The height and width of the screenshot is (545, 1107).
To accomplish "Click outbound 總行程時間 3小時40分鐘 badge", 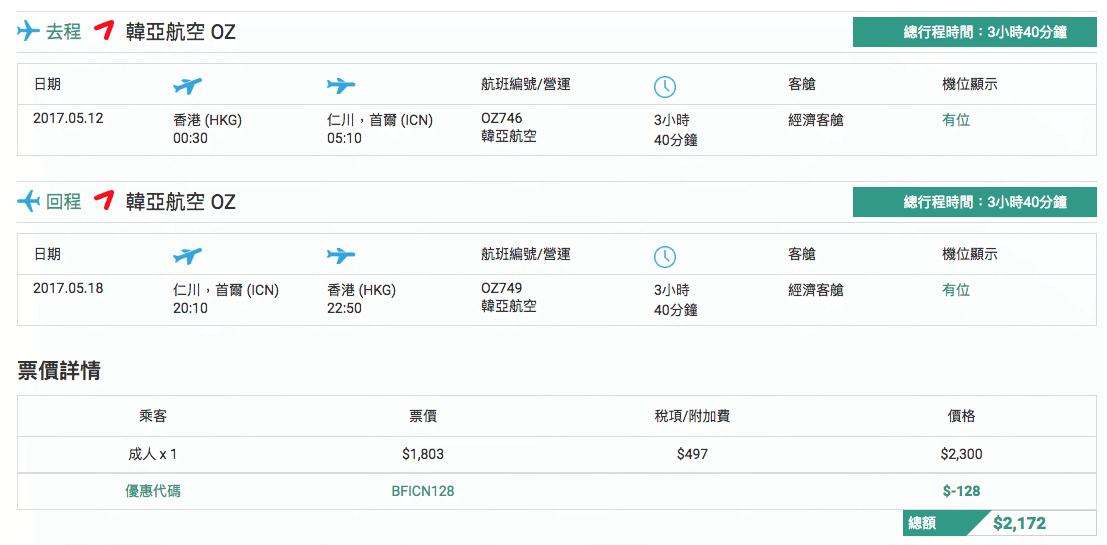I will [975, 32].
